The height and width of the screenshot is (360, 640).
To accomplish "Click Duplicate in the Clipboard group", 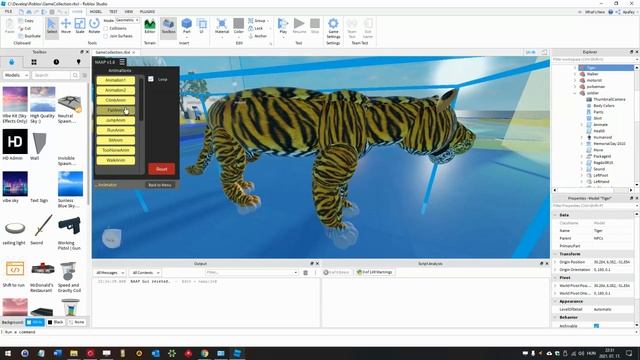I will point(29,36).
